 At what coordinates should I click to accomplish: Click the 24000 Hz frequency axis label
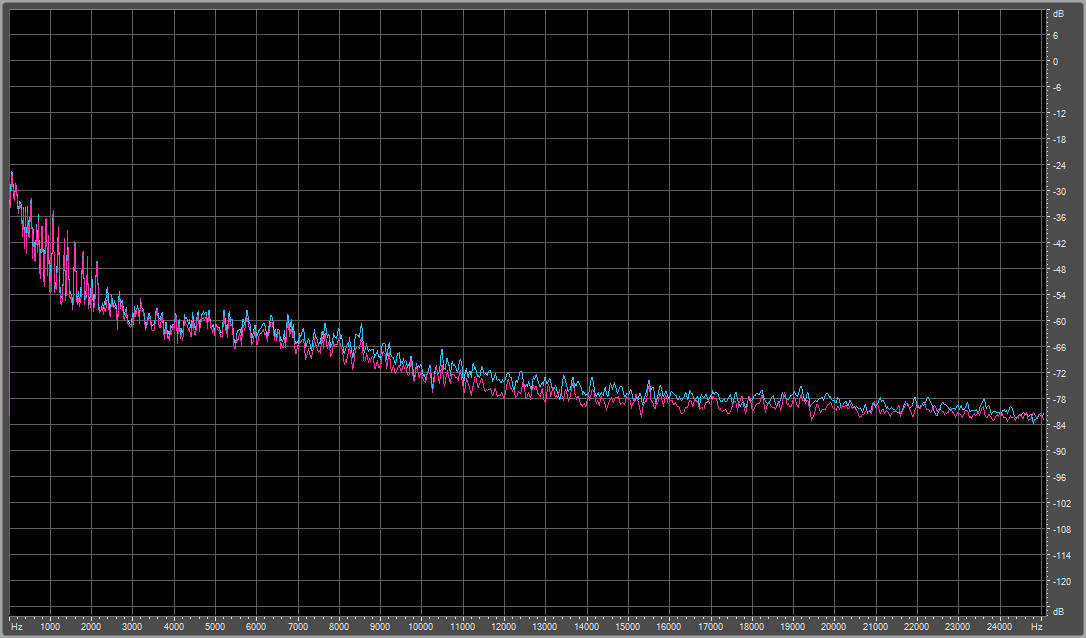pyautogui.click(x=999, y=626)
